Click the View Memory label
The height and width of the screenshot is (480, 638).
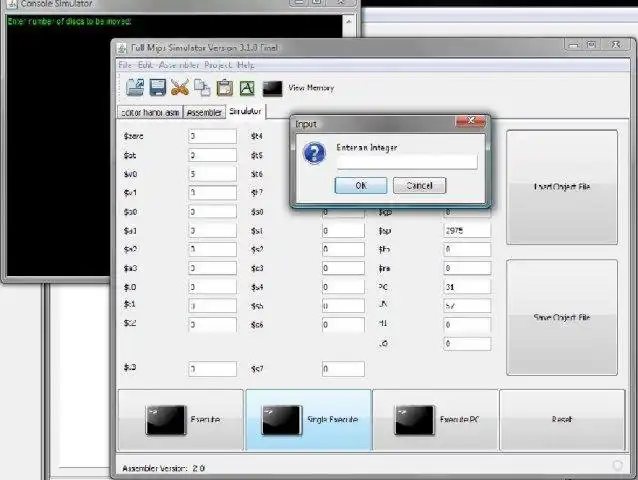click(x=311, y=88)
